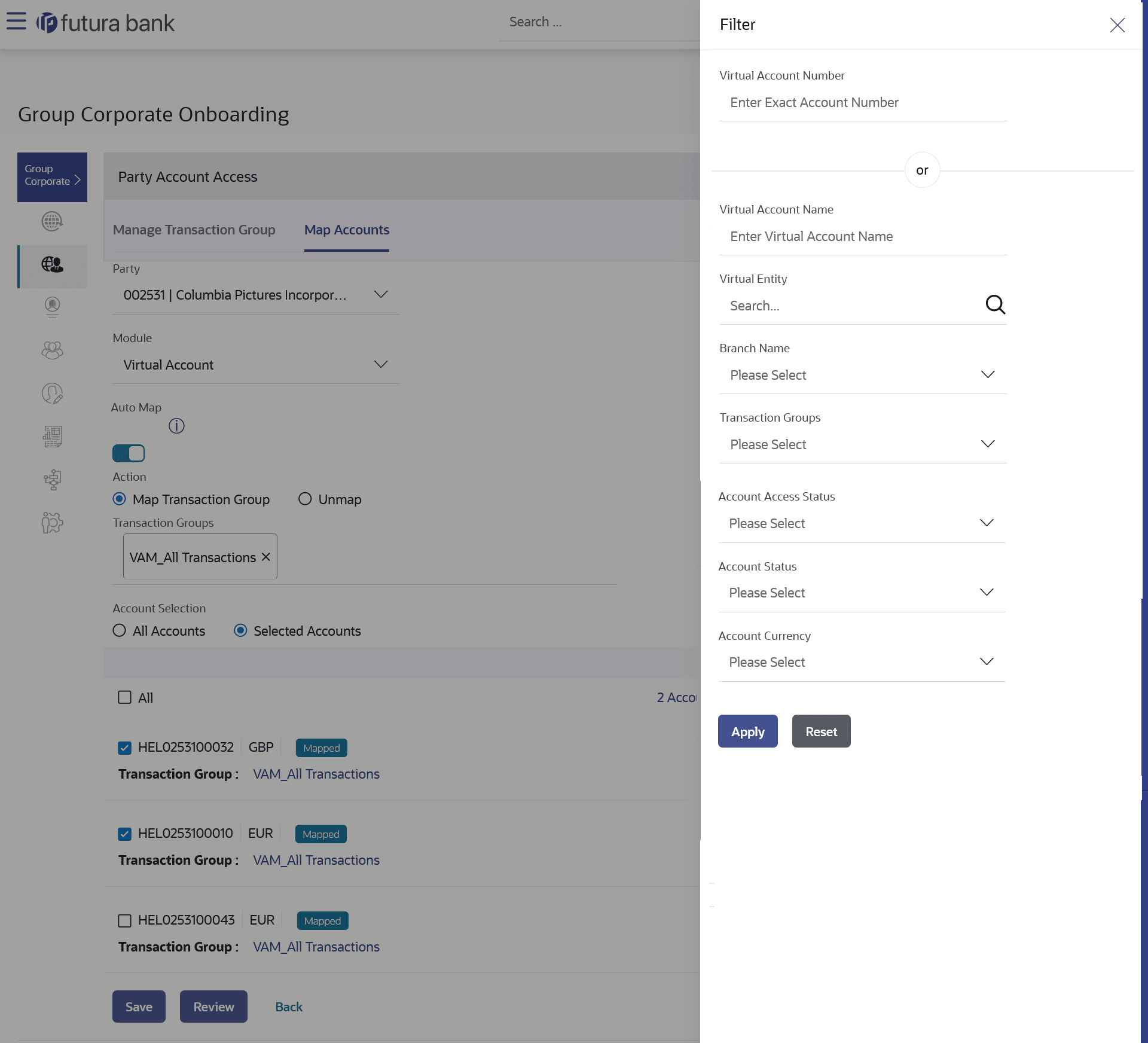This screenshot has height=1043, width=1148.
Task: Click the reports document sidebar icon
Action: click(x=52, y=437)
